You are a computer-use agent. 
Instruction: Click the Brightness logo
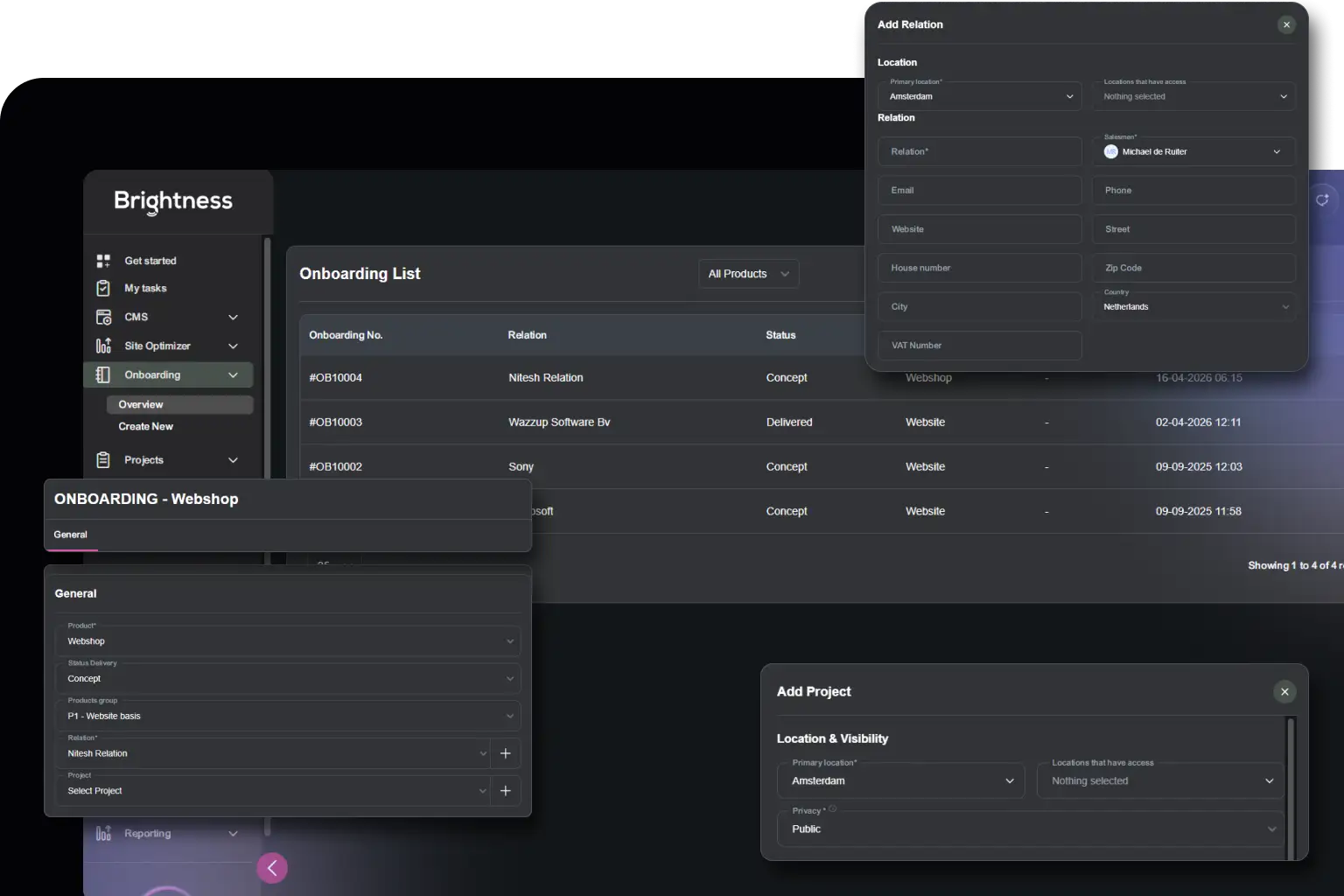click(173, 201)
